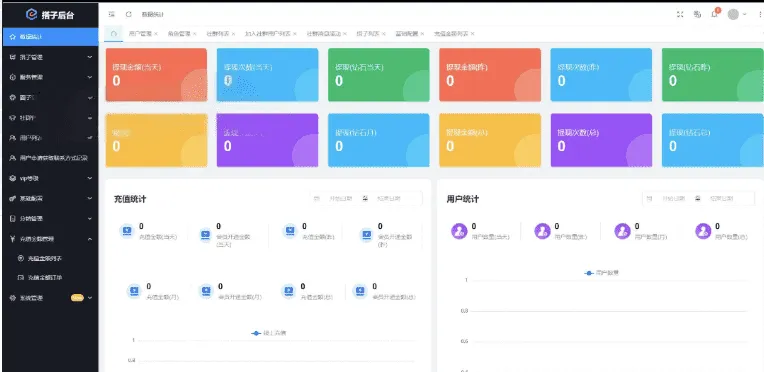Open 用户申请获取联系方式记录 sidebar item
Screen dimensions: 764x372
click(x=50, y=158)
